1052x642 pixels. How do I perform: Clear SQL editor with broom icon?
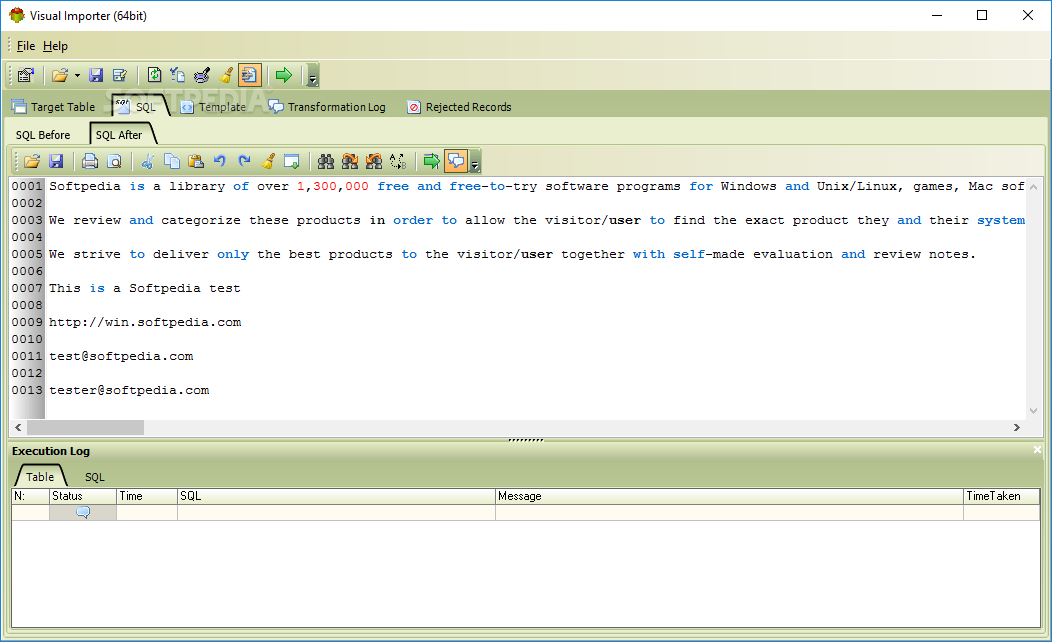(268, 161)
